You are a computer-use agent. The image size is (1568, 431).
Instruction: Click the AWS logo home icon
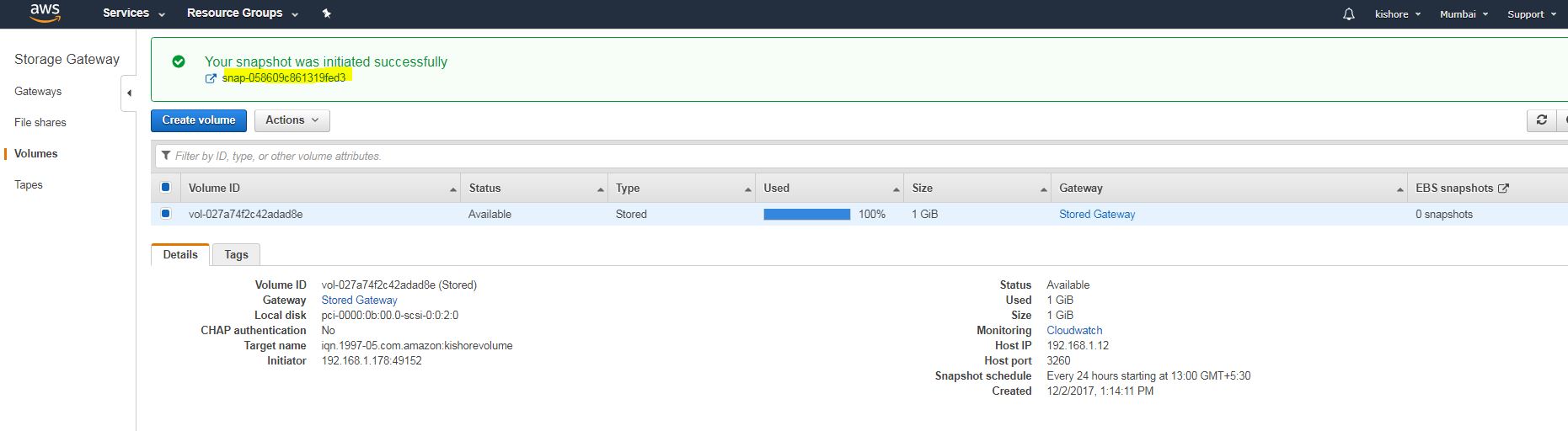click(45, 13)
